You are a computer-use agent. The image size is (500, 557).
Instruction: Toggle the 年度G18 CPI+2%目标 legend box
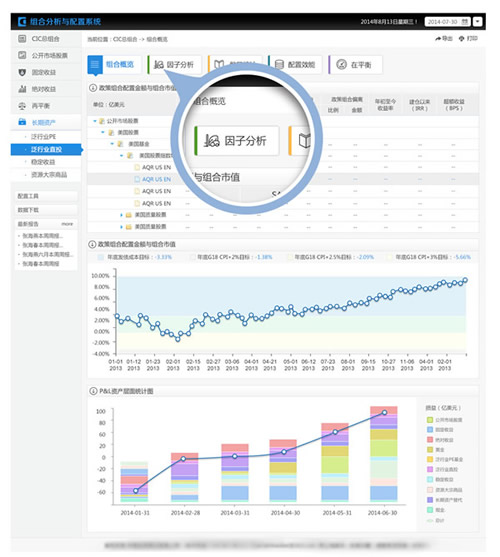click(193, 257)
